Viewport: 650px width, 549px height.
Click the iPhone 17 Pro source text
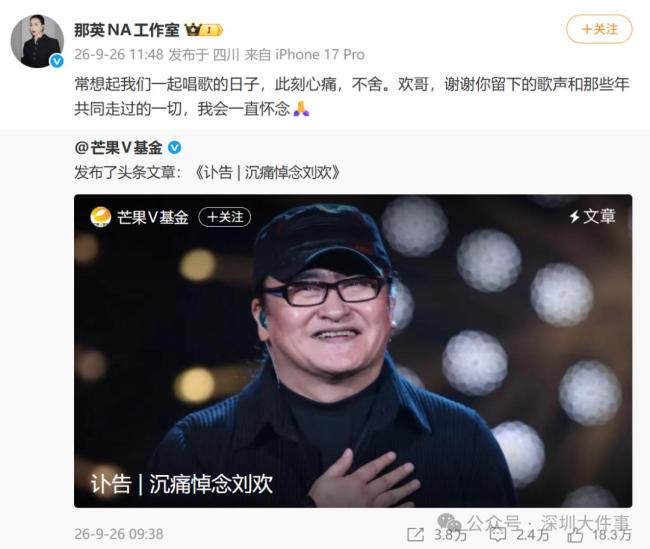(x=320, y=54)
